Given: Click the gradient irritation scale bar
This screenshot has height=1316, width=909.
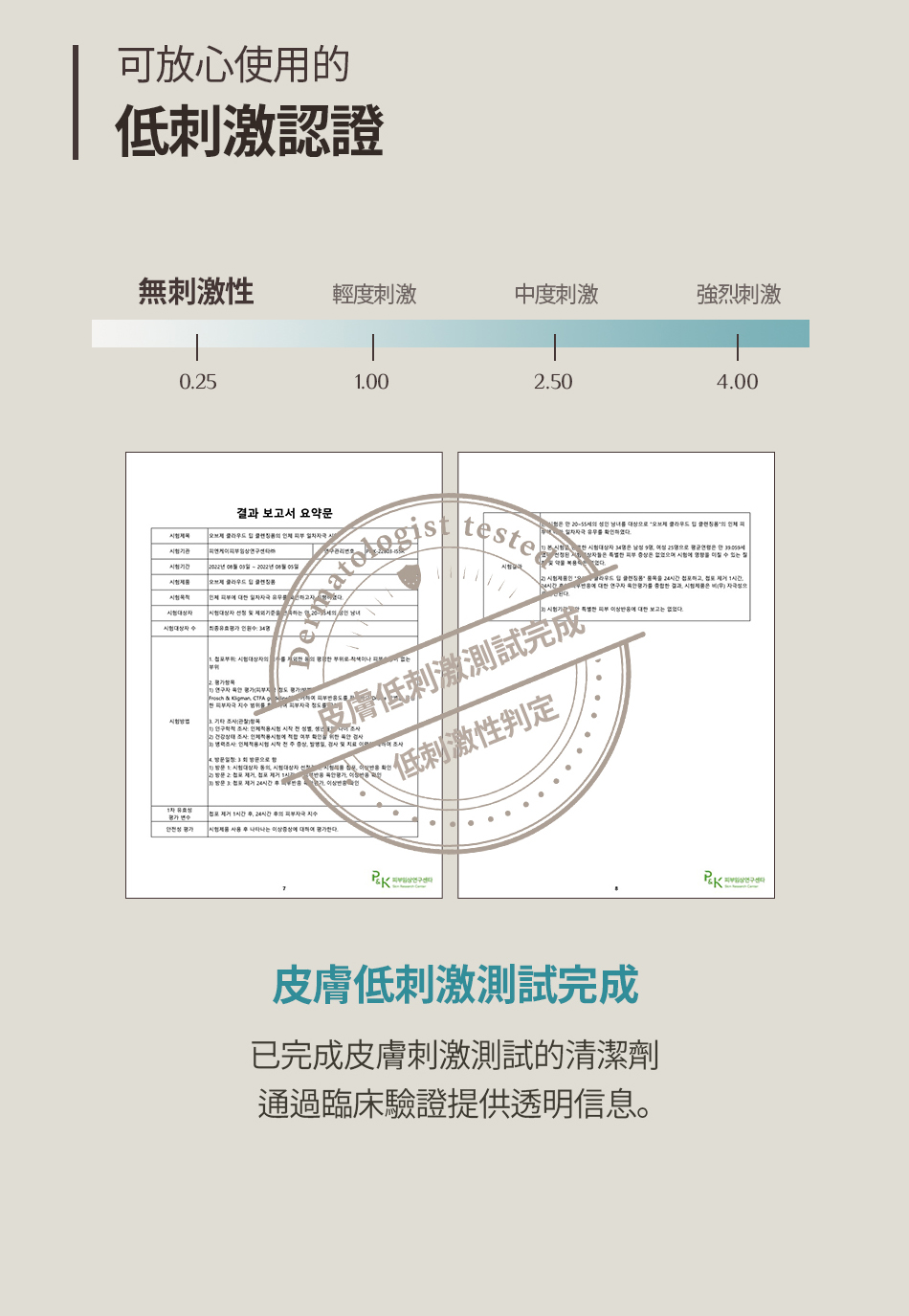Looking at the screenshot, I should click(450, 333).
